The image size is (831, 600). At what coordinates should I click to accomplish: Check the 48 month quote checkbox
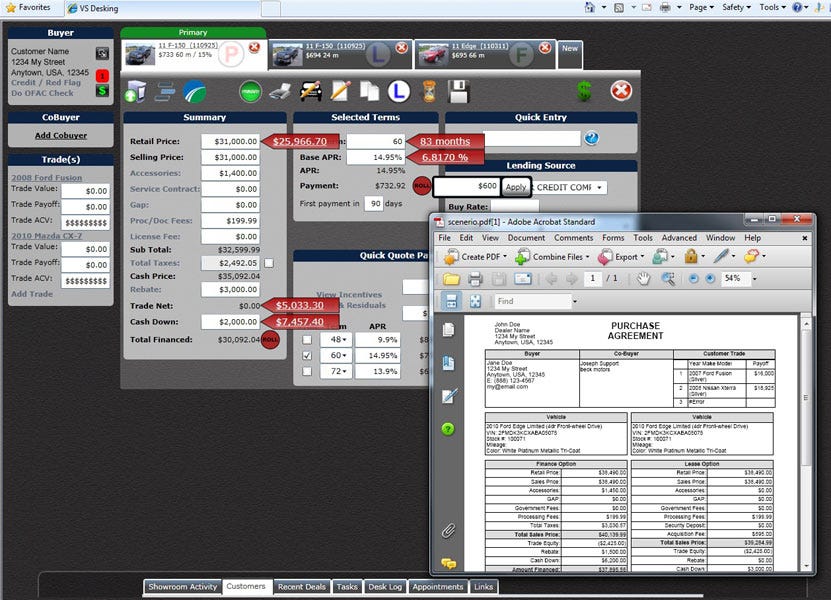pos(307,340)
